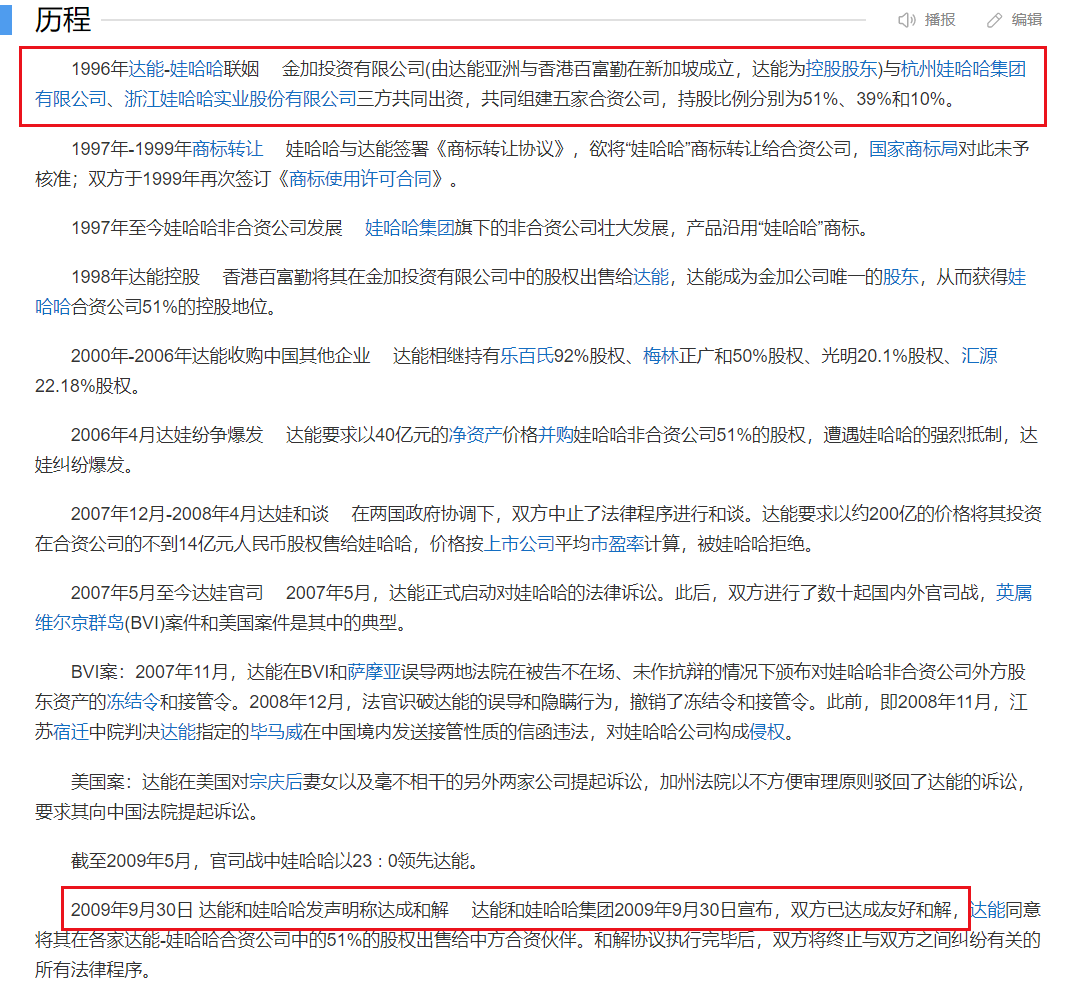Click the pencil icon next to 编辑

pos(993,19)
